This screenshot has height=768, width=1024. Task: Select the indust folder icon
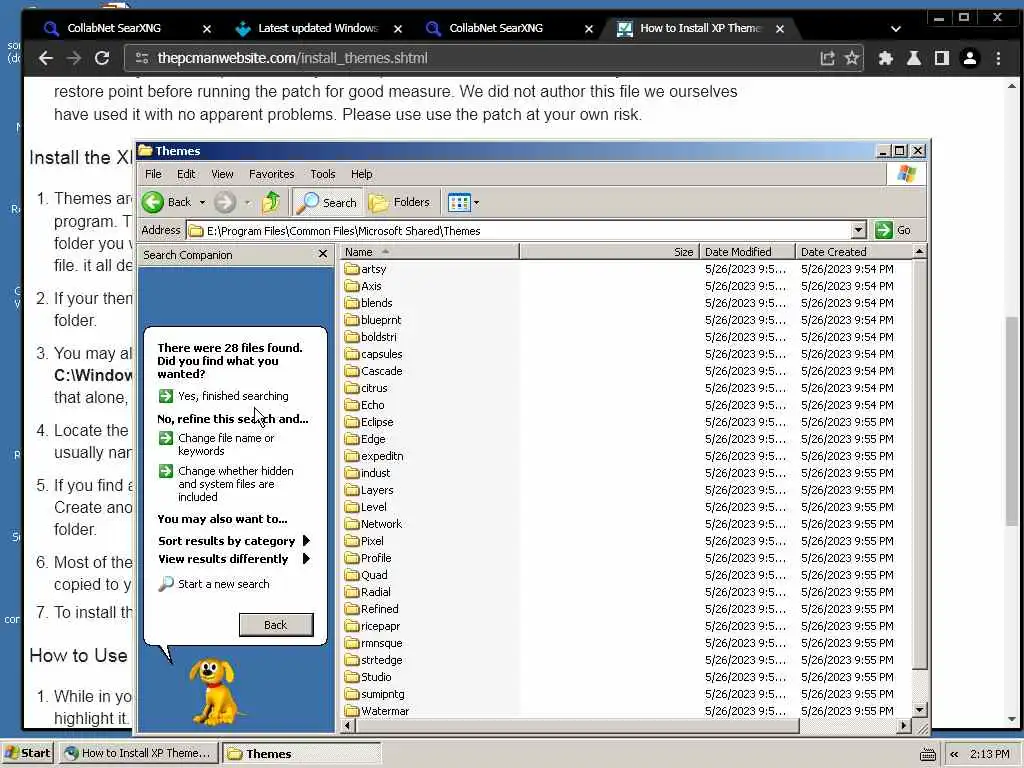click(x=352, y=472)
